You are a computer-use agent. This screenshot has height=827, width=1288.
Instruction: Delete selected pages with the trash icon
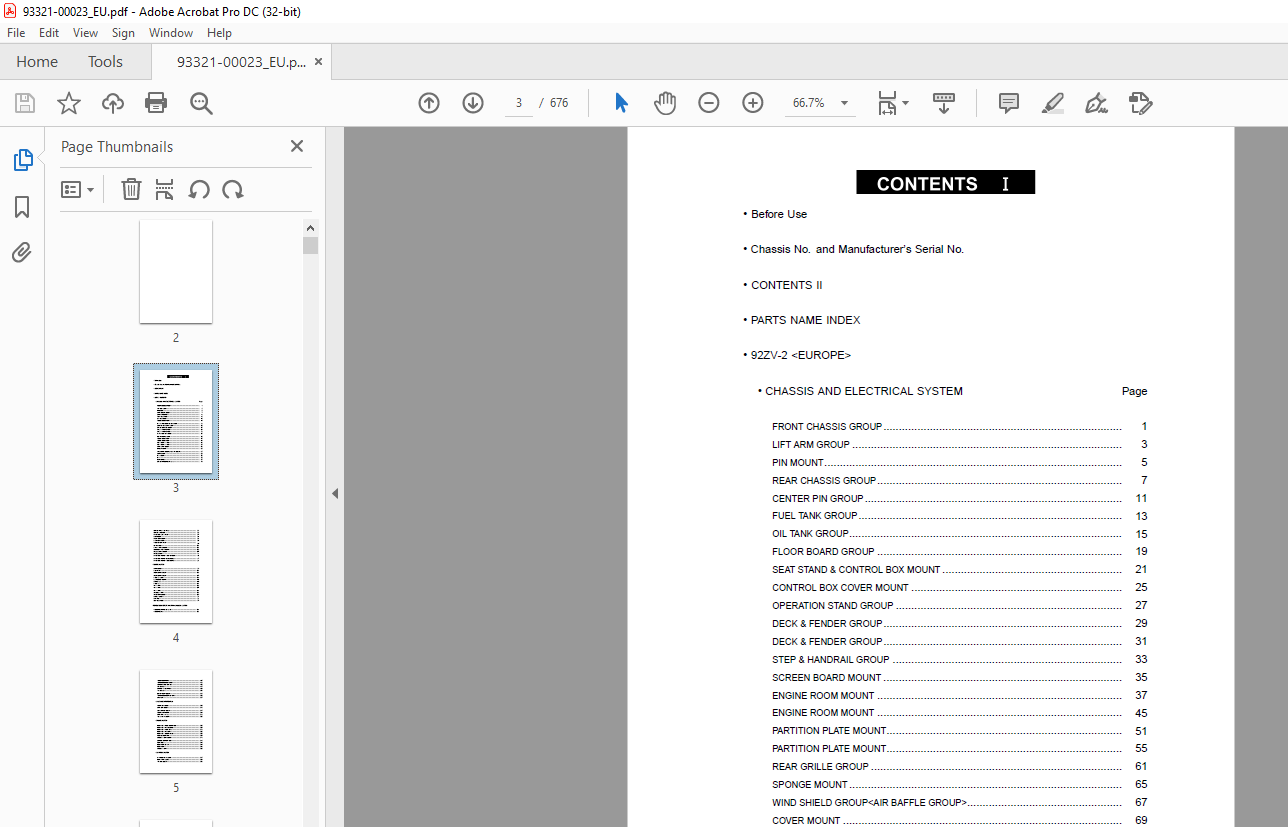(131, 189)
